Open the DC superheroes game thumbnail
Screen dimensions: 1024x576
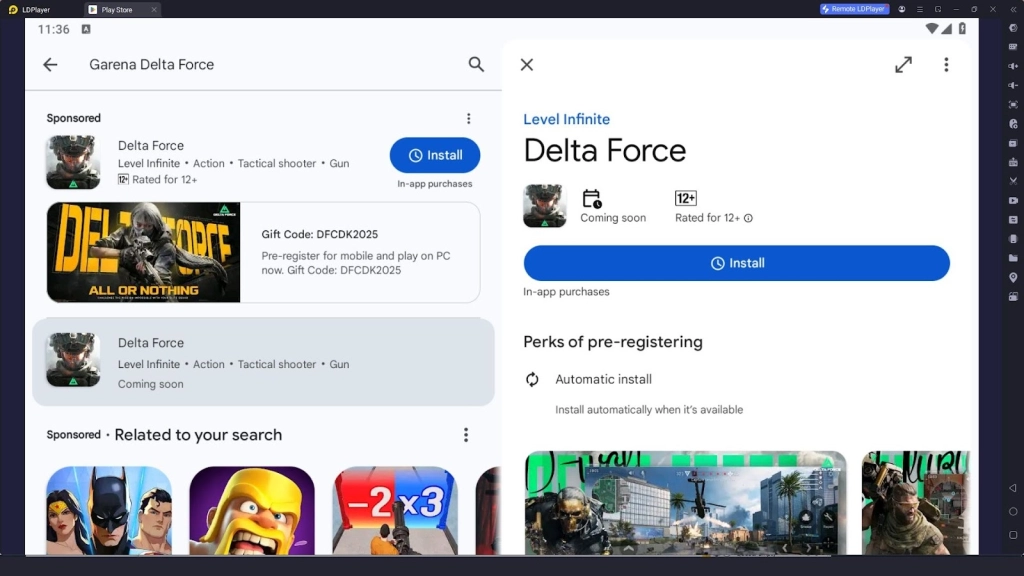109,511
